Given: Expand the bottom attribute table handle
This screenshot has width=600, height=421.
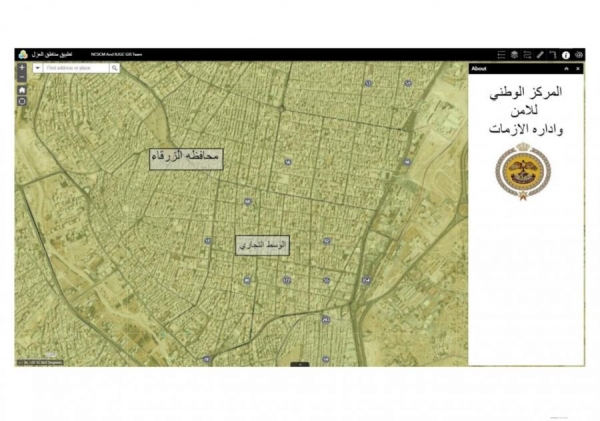Looking at the screenshot, I should click(300, 363).
